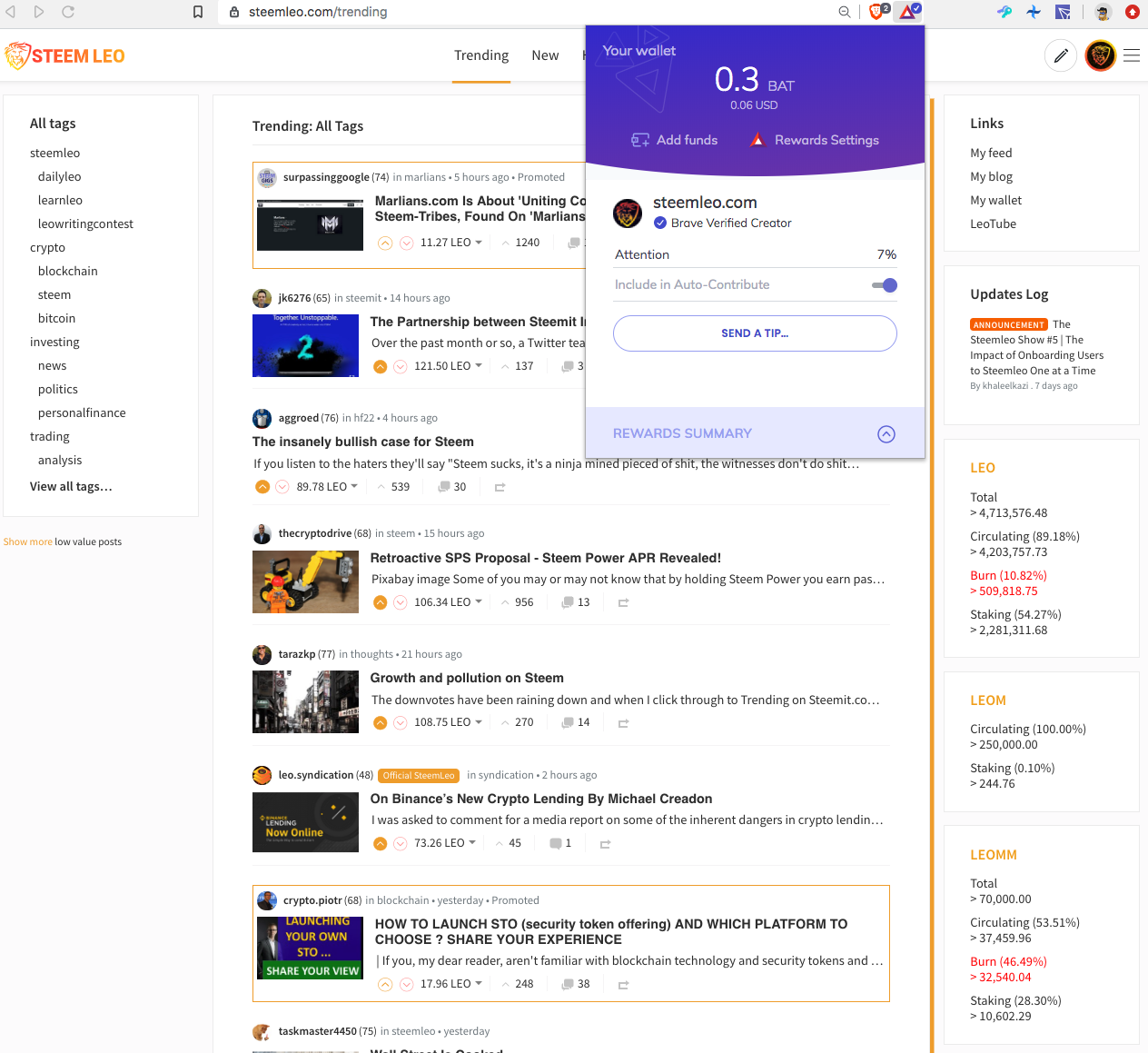Click the browser back arrow
Screen dimensions: 1148x1053
11,12
